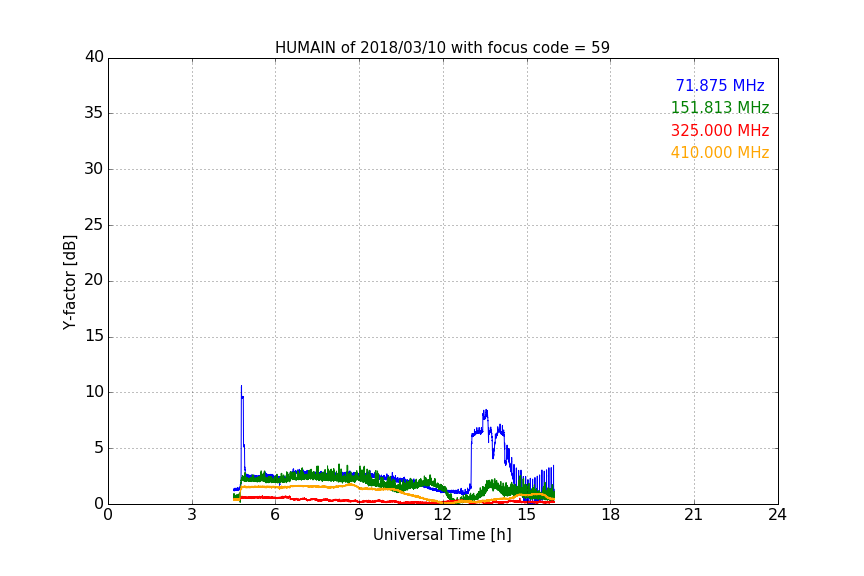Click the 'Universal Time [h]' axis label
Image resolution: width=864 pixels, height=576 pixels.
[x=442, y=535]
